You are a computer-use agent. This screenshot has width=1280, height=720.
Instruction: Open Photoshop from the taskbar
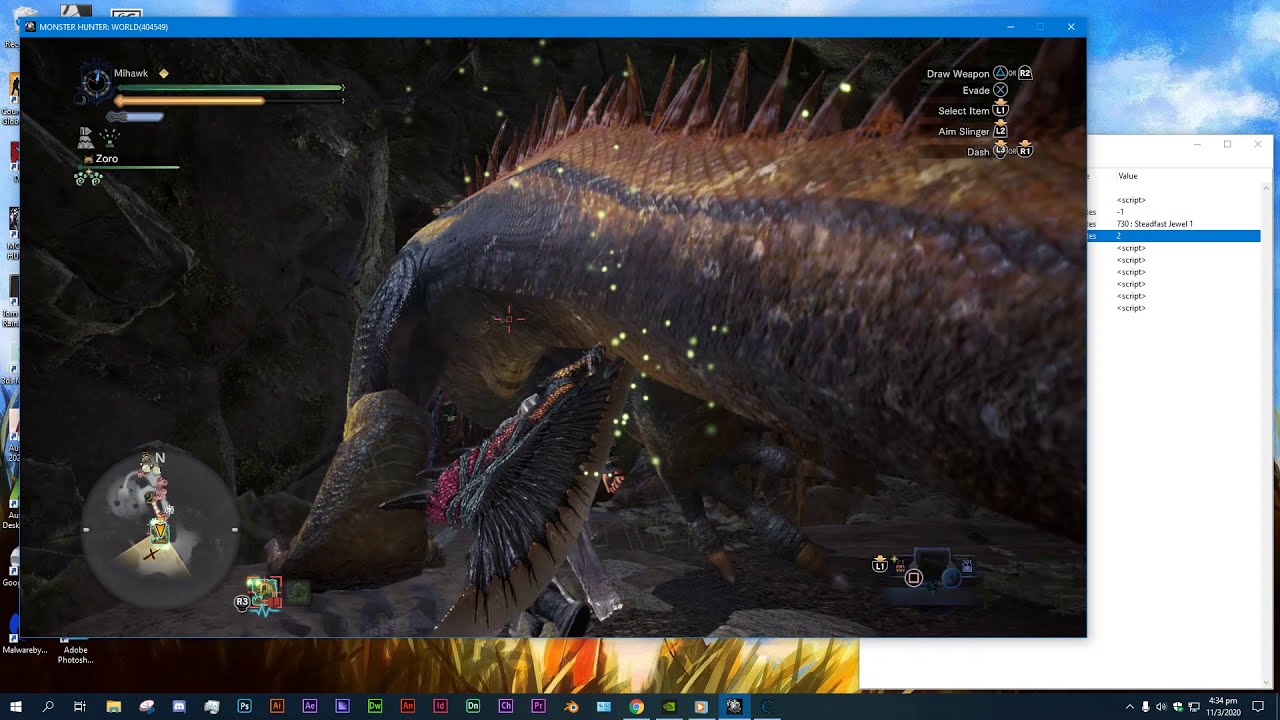point(244,706)
